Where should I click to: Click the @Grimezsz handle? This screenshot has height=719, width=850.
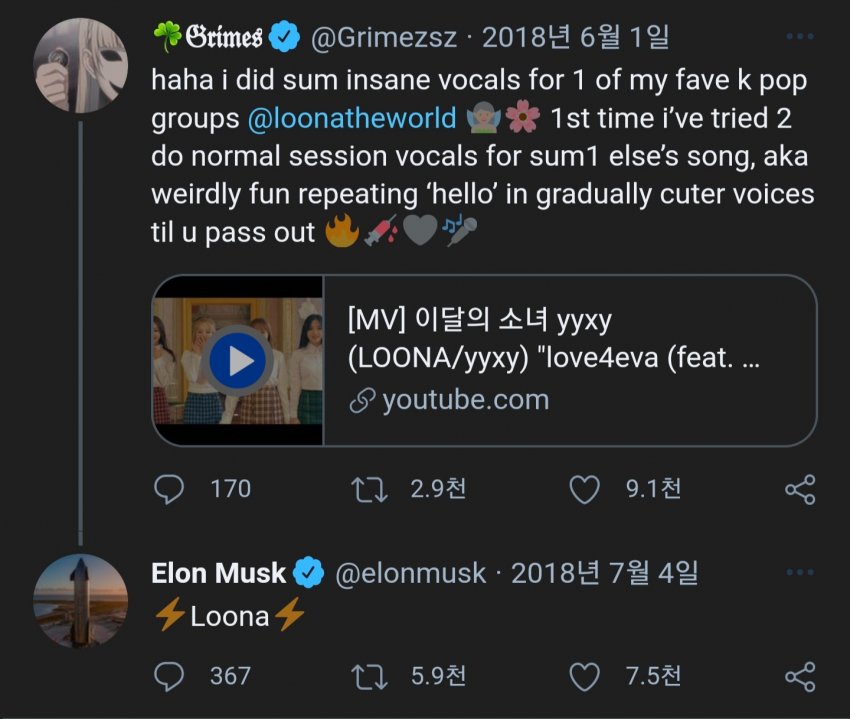pyautogui.click(x=385, y=37)
